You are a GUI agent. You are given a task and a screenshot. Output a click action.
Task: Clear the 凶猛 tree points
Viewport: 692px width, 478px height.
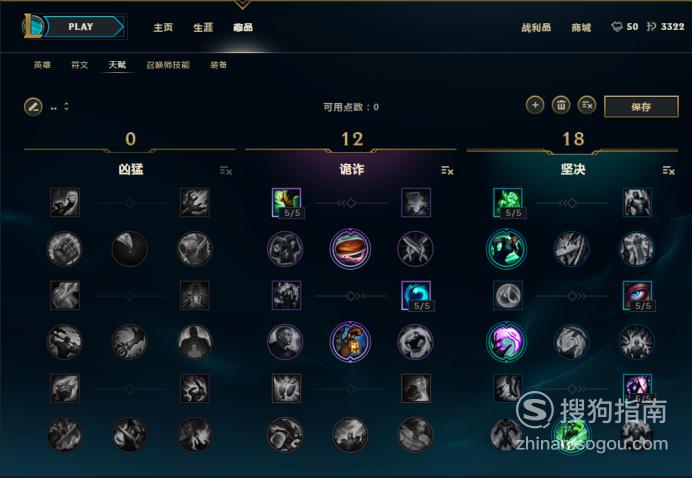pos(226,170)
